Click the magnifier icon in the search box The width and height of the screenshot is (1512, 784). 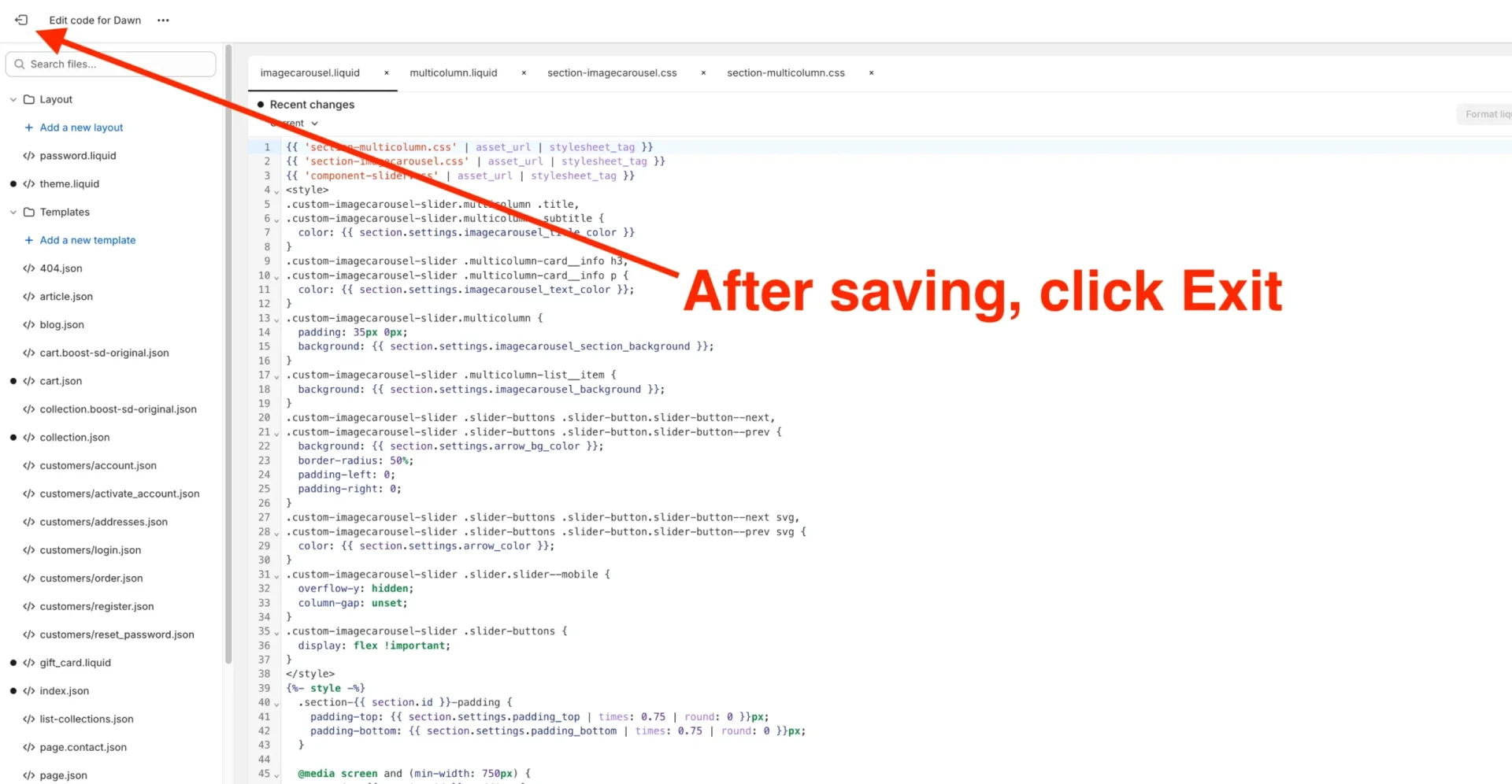coord(20,64)
